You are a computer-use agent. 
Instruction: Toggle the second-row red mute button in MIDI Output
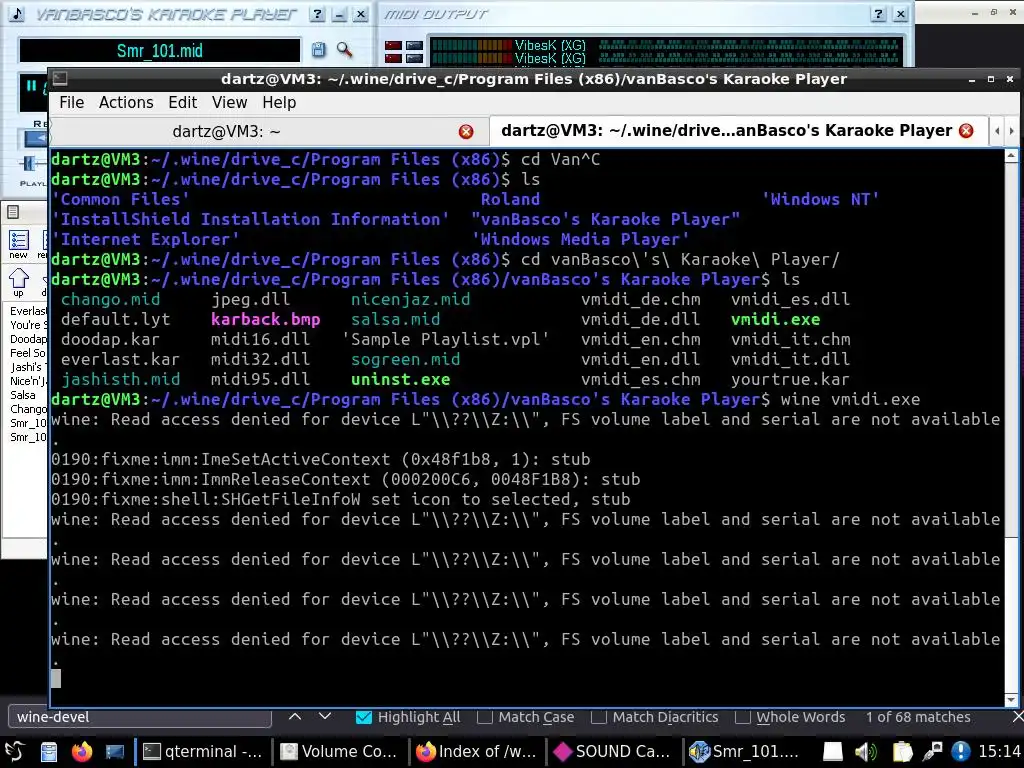393,58
